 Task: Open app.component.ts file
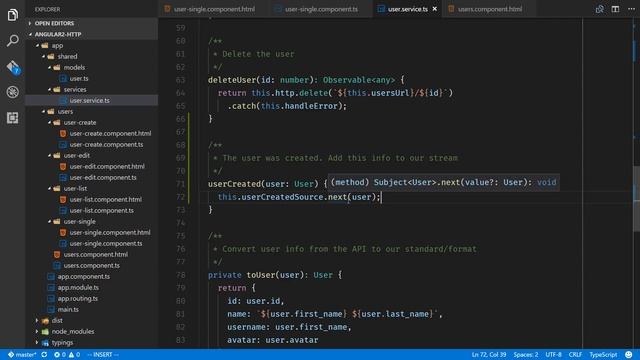(x=83, y=277)
